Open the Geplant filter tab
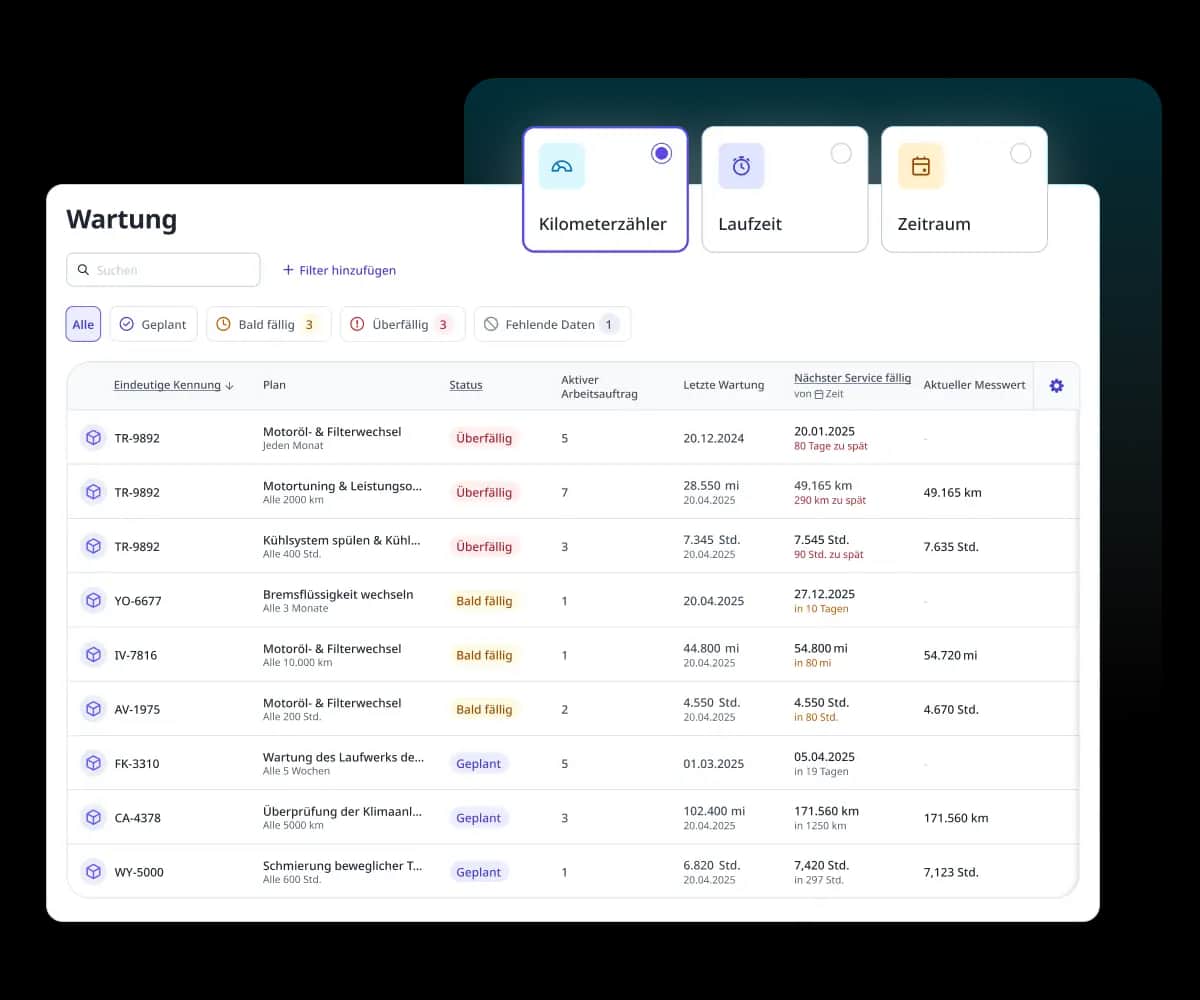The height and width of the screenshot is (1000, 1200). coord(153,324)
